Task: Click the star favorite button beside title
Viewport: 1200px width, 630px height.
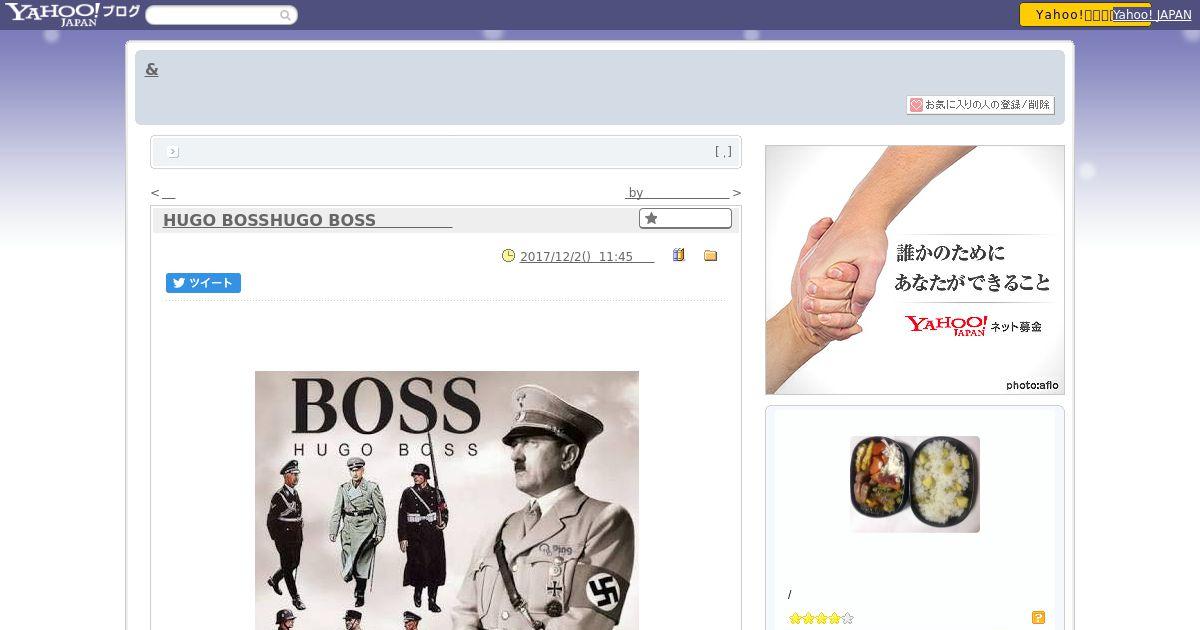Action: tap(685, 218)
